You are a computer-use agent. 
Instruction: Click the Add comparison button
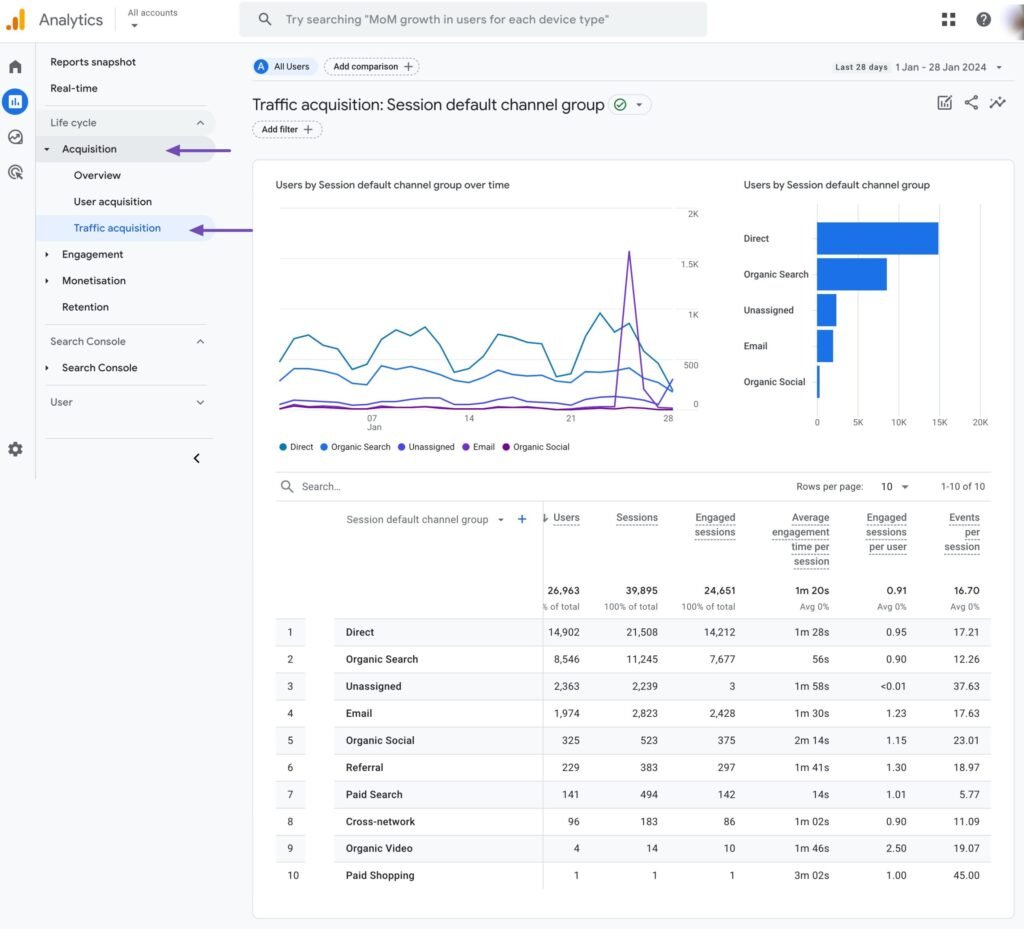click(x=371, y=66)
